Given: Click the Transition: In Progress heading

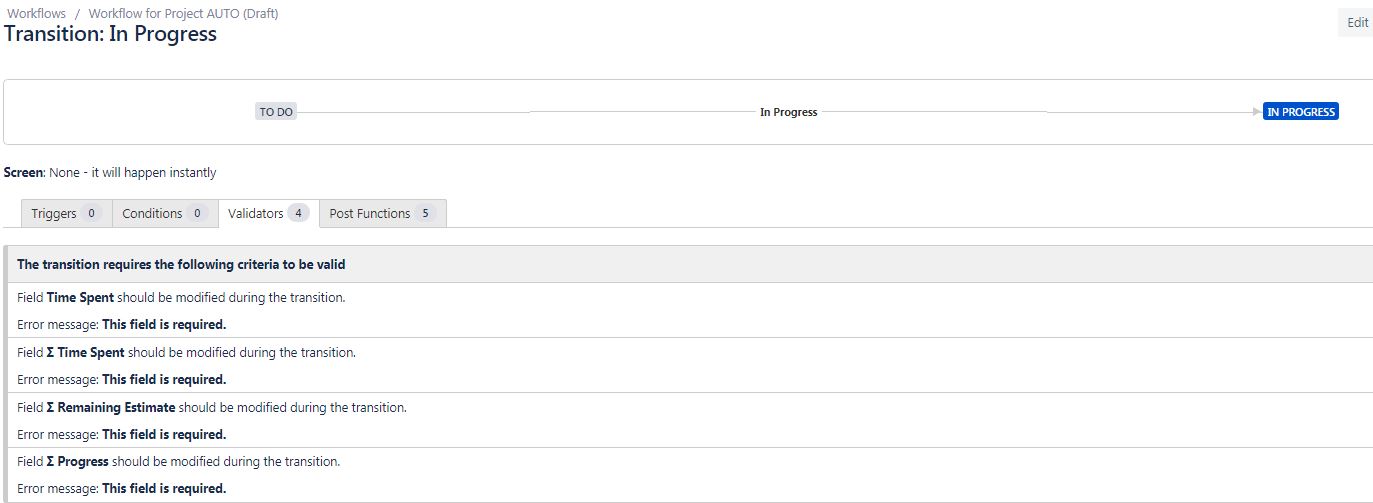Looking at the screenshot, I should click(x=110, y=33).
